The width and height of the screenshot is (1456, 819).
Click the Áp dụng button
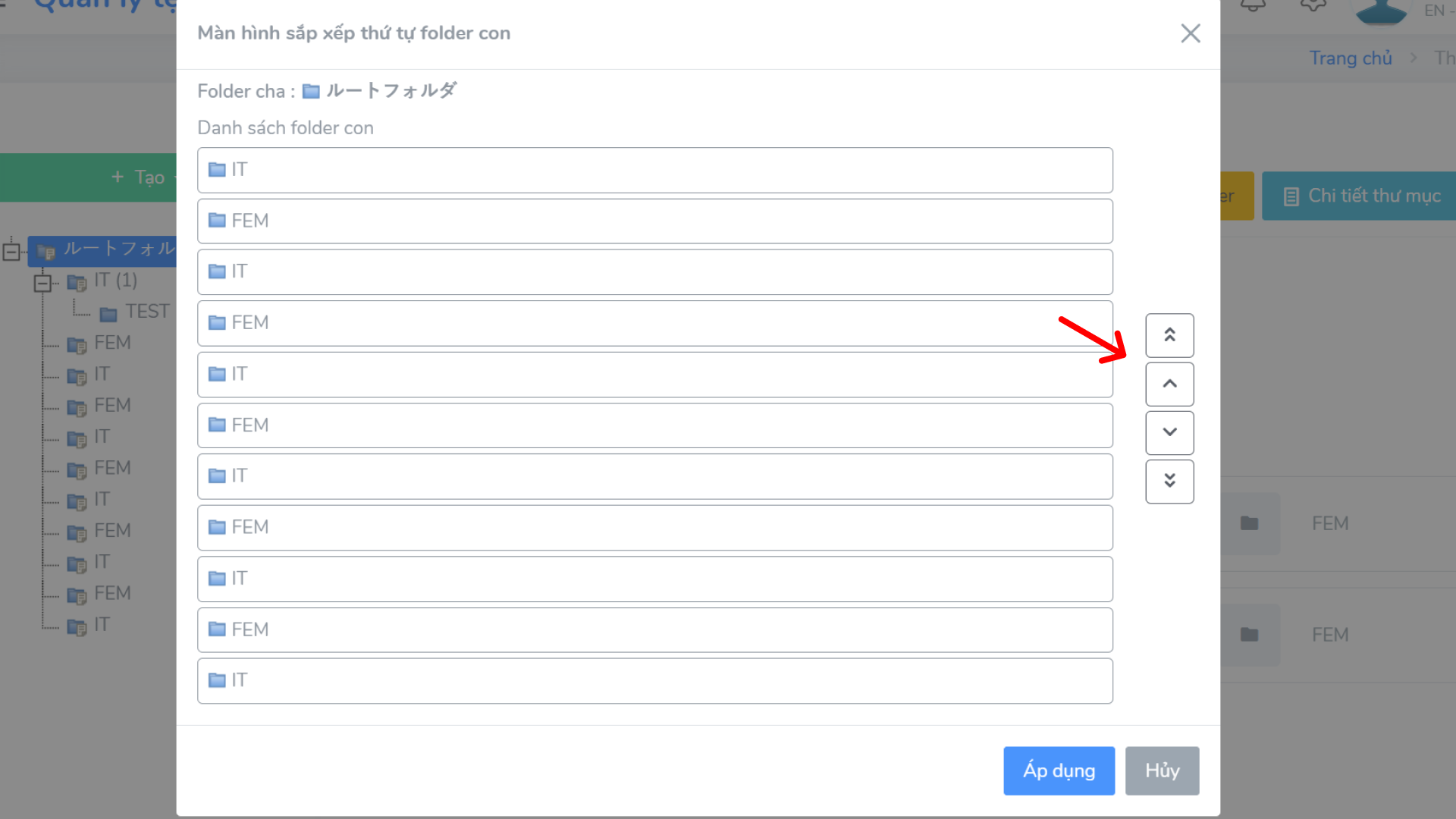(x=1059, y=770)
